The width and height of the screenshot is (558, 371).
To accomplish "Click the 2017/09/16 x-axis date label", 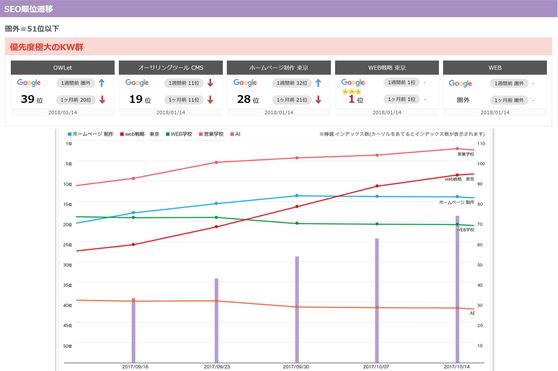I will [x=135, y=367].
